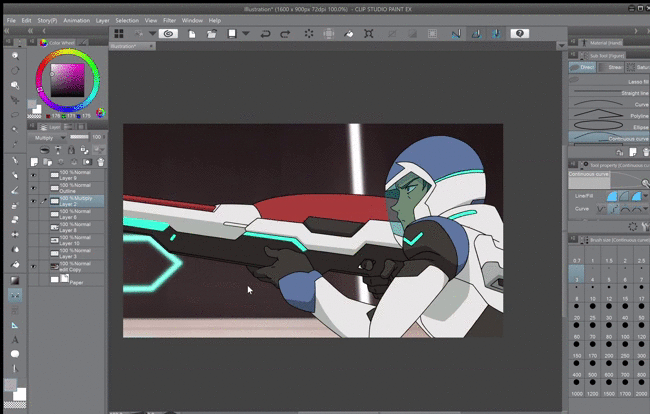
Task: Open the File menu
Action: click(11, 20)
